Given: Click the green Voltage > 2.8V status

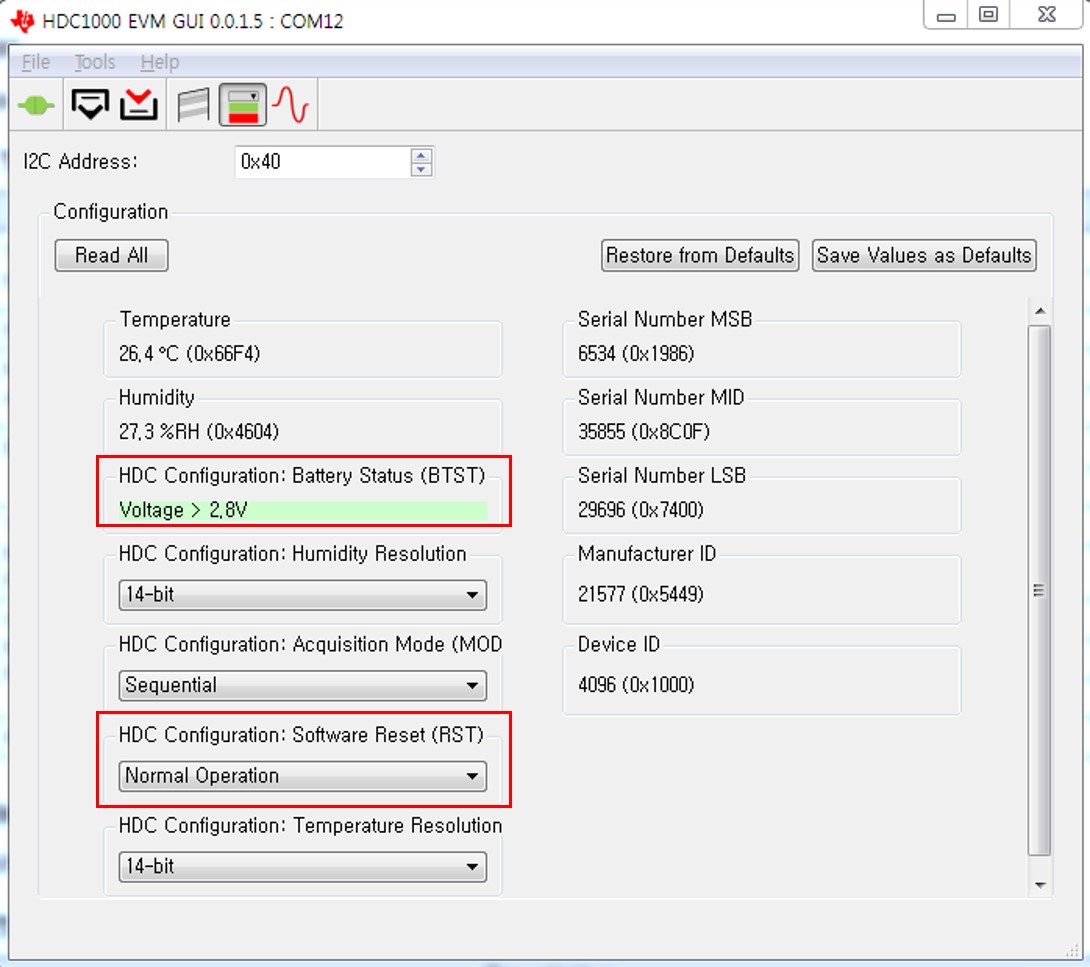Looking at the screenshot, I should tap(302, 510).
